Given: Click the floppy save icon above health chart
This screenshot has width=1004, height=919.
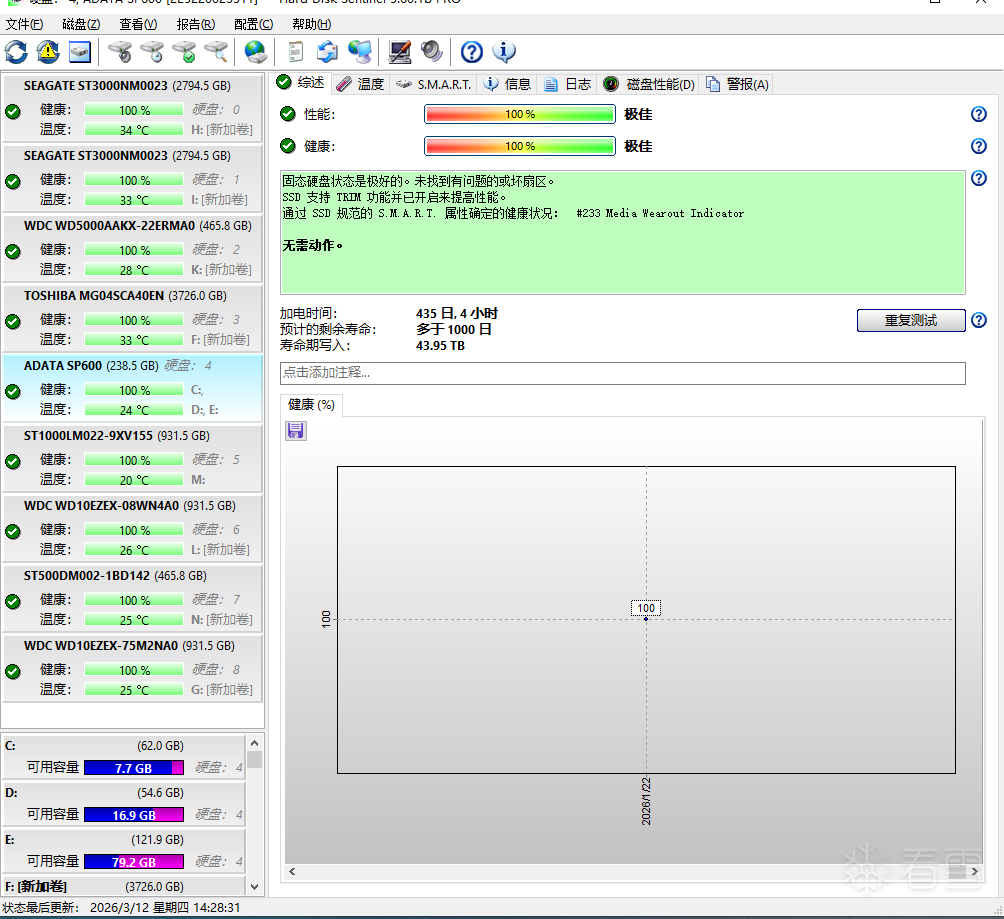Looking at the screenshot, I should 296,430.
